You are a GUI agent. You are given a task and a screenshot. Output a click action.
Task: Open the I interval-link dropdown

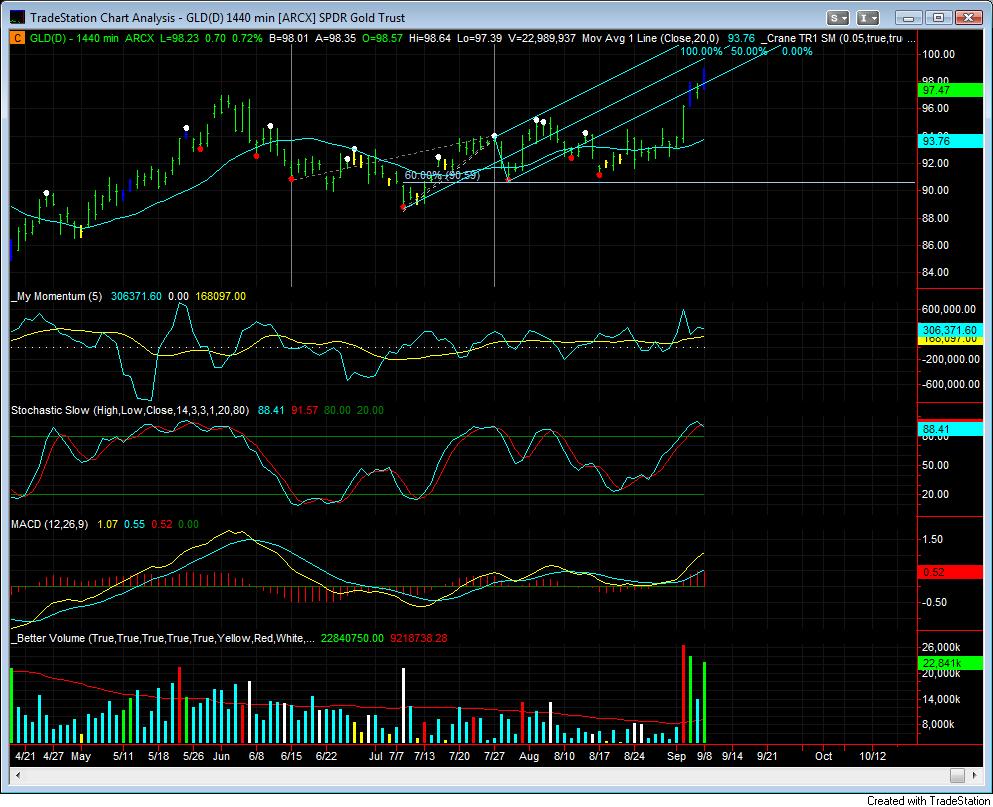(869, 18)
